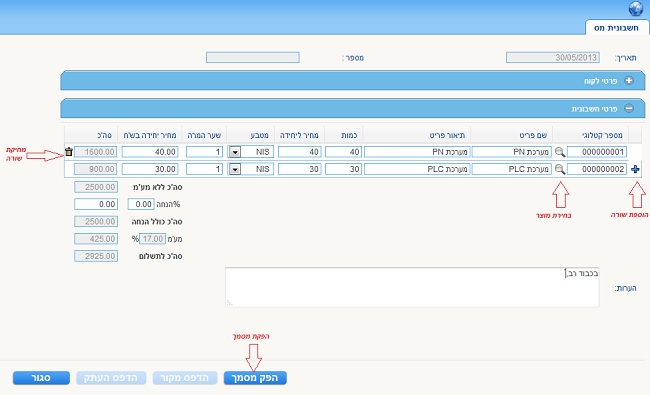Click item name field מערכת PLC
This screenshot has width=650, height=395.
512,169
